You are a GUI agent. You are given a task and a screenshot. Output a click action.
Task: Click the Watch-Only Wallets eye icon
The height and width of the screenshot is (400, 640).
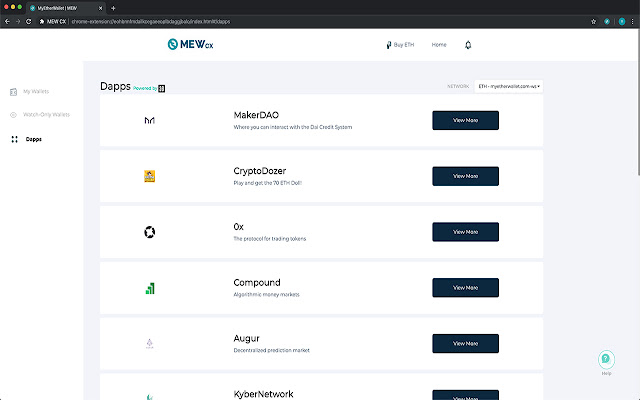13,115
